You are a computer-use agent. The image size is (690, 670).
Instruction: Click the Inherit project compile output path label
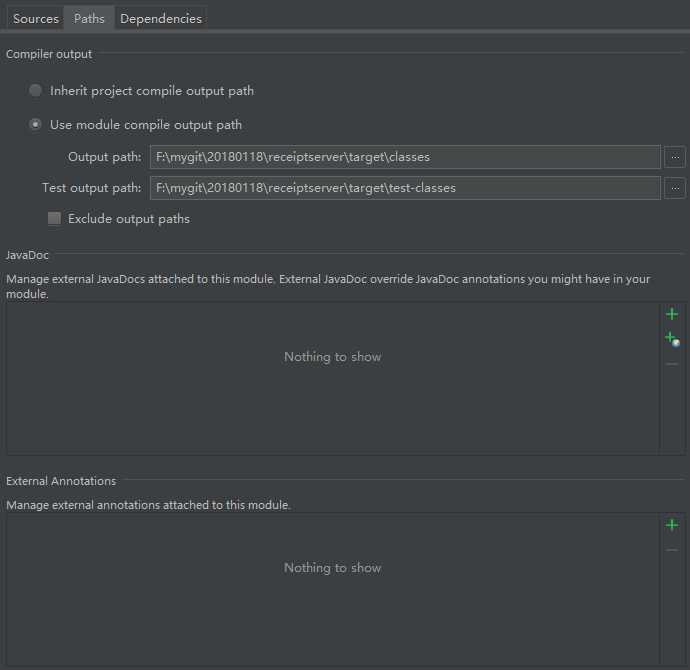point(152,91)
